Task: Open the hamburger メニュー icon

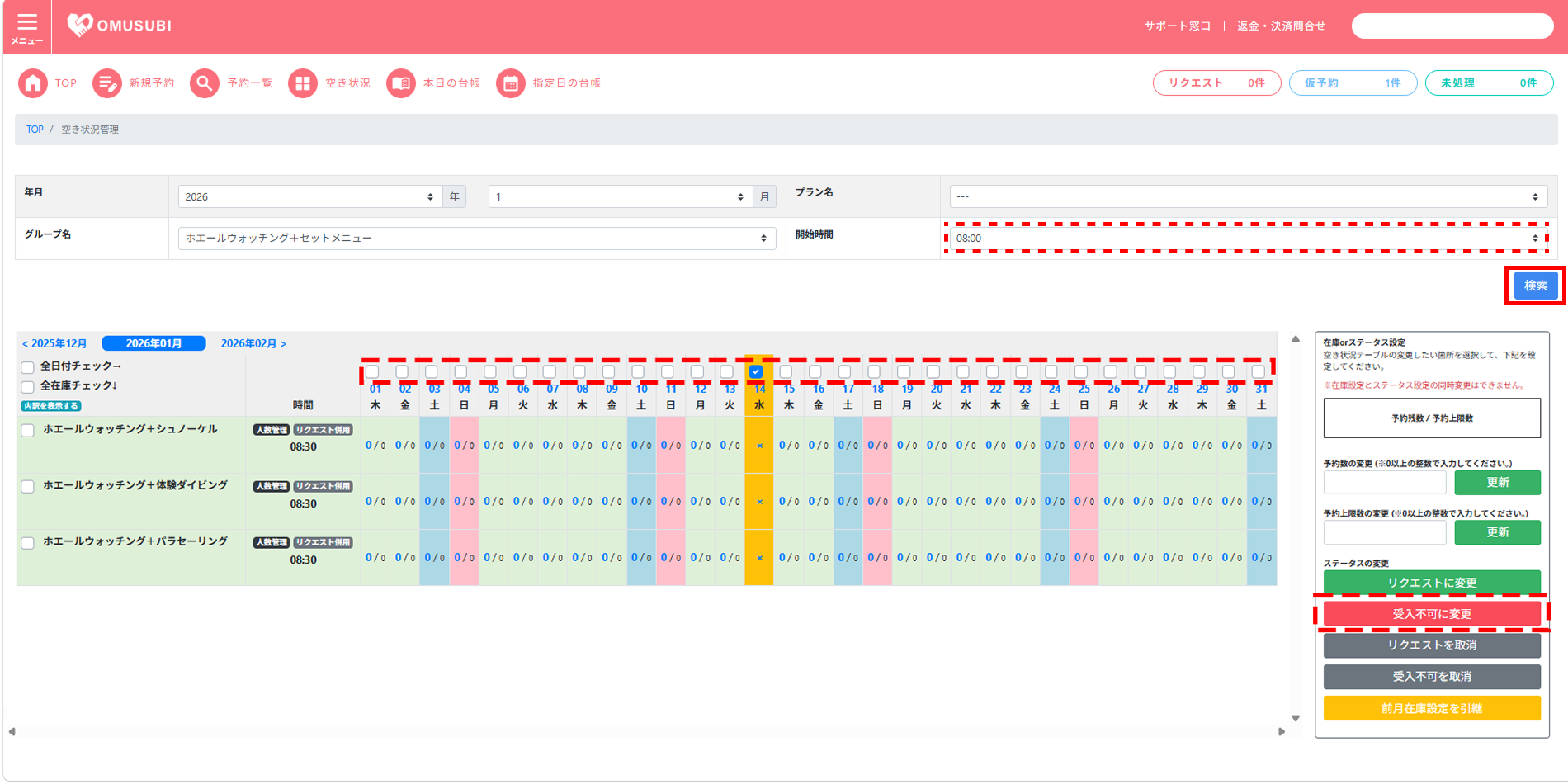Action: tap(26, 27)
